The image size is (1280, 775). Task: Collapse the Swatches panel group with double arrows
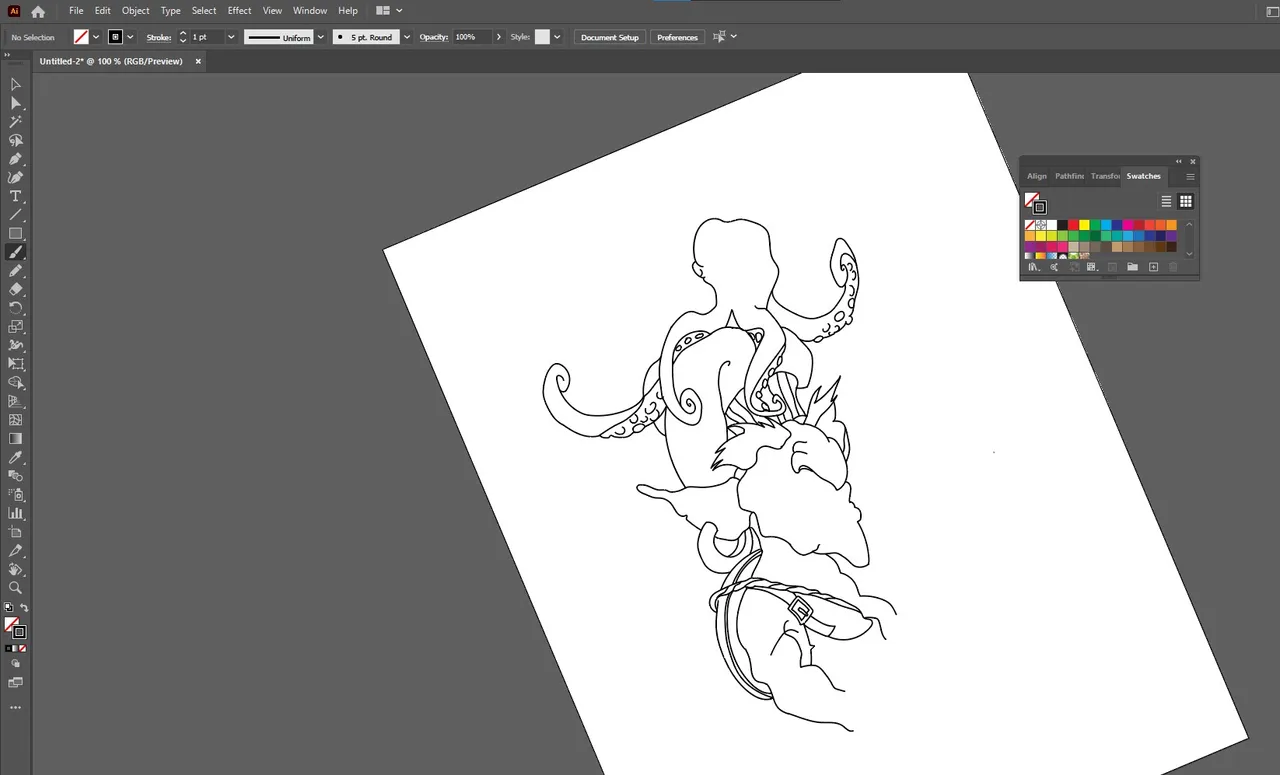pyautogui.click(x=1178, y=161)
